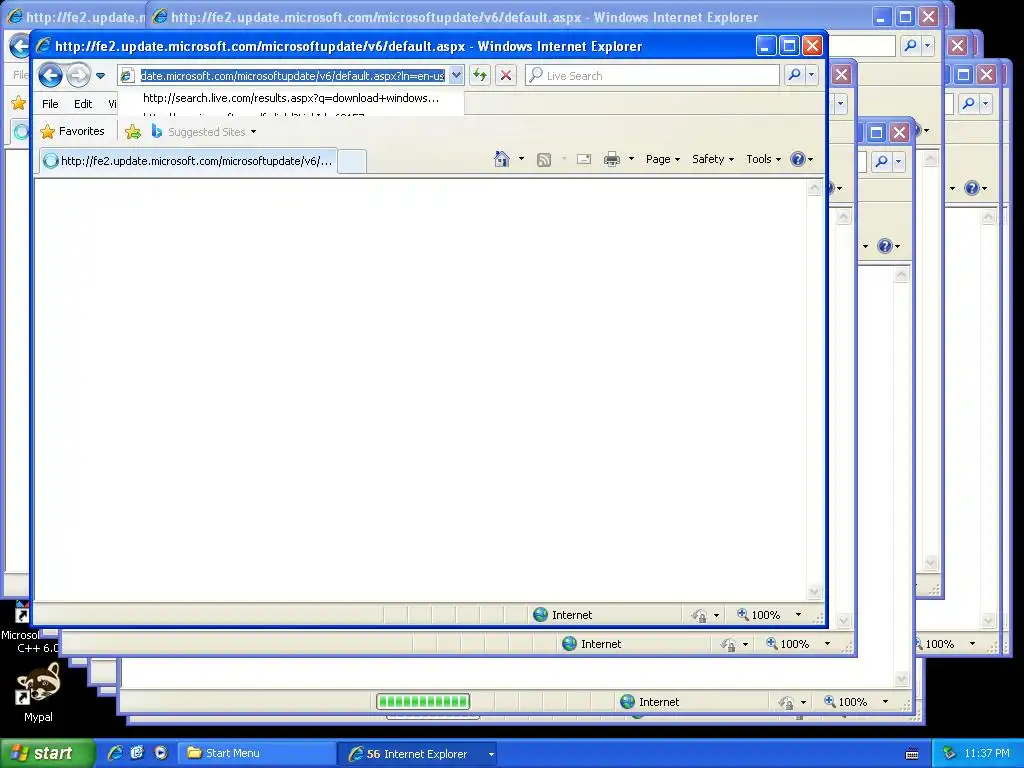Viewport: 1024px width, 768px height.
Task: Launch Windows Media Player from Quick Launch
Action: (x=161, y=753)
